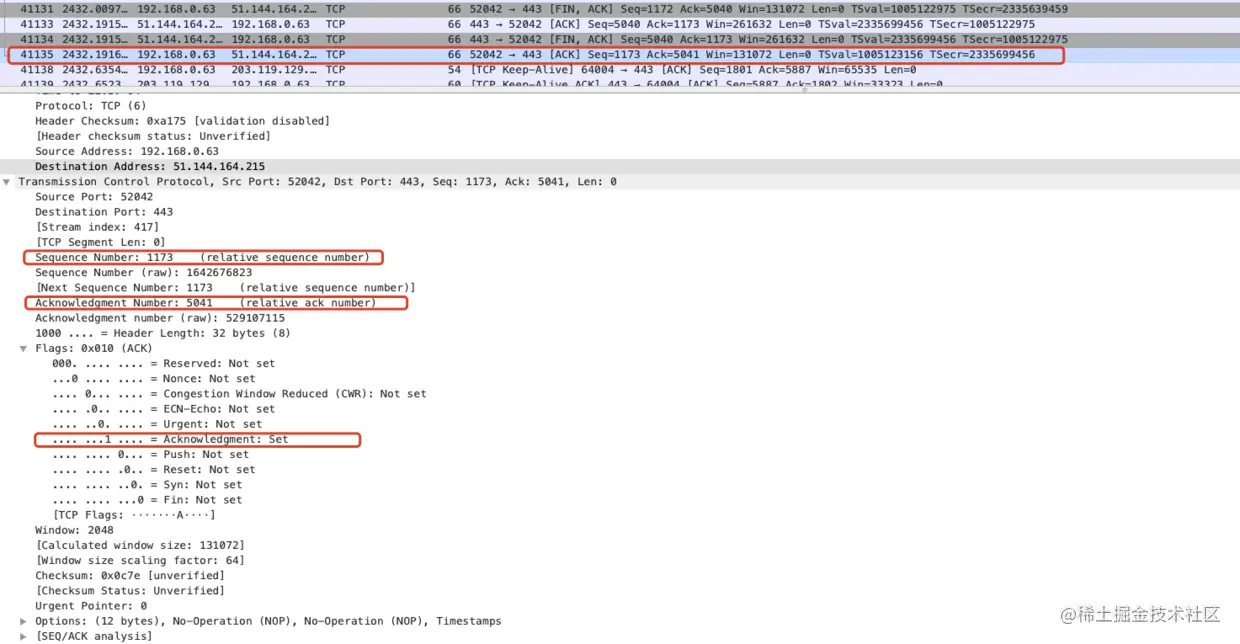Screen dimensions: 1240x644
Task: Select '[Header checksum status: Unverified]' line
Action: (153, 136)
